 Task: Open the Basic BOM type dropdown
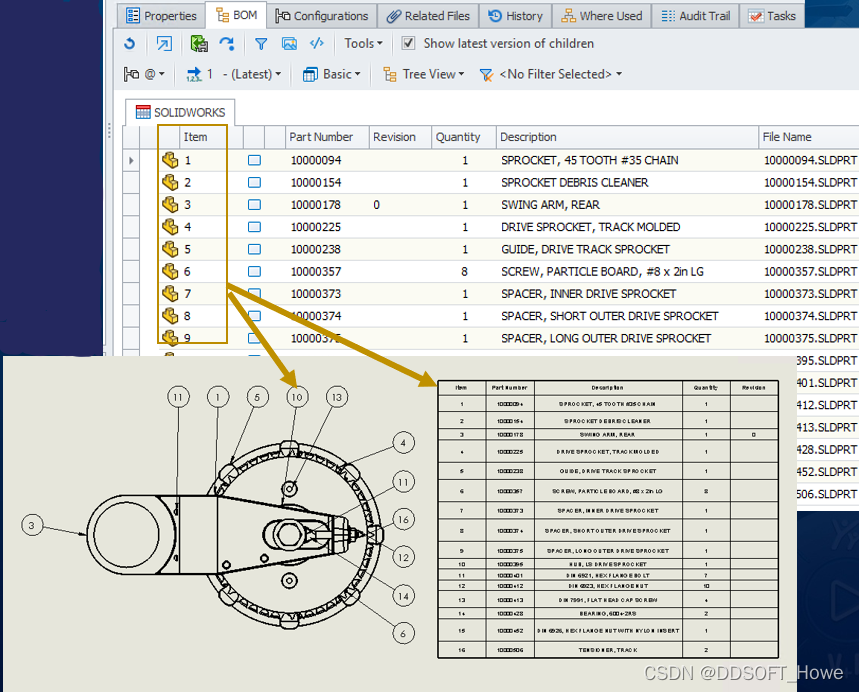(331, 74)
